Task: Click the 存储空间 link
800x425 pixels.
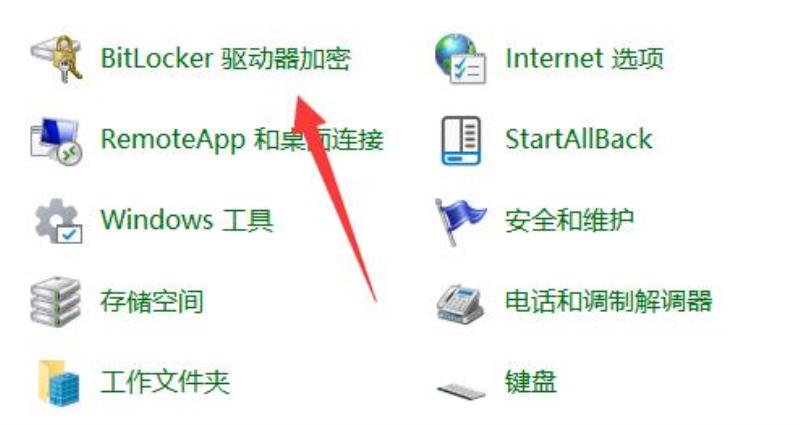Action: [x=152, y=302]
